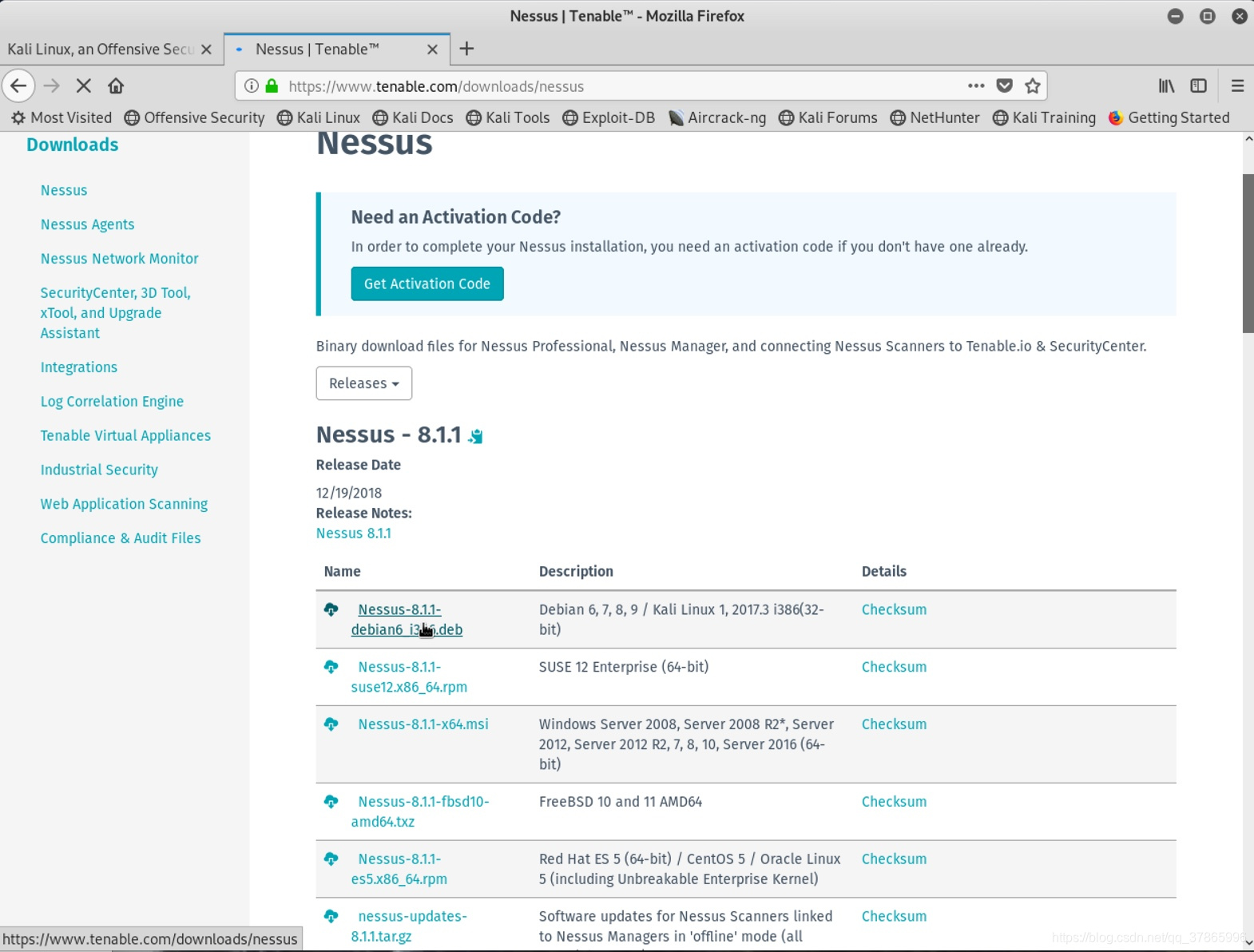This screenshot has height=952, width=1254.
Task: Open the Library bookmarks panel
Action: click(x=1167, y=85)
